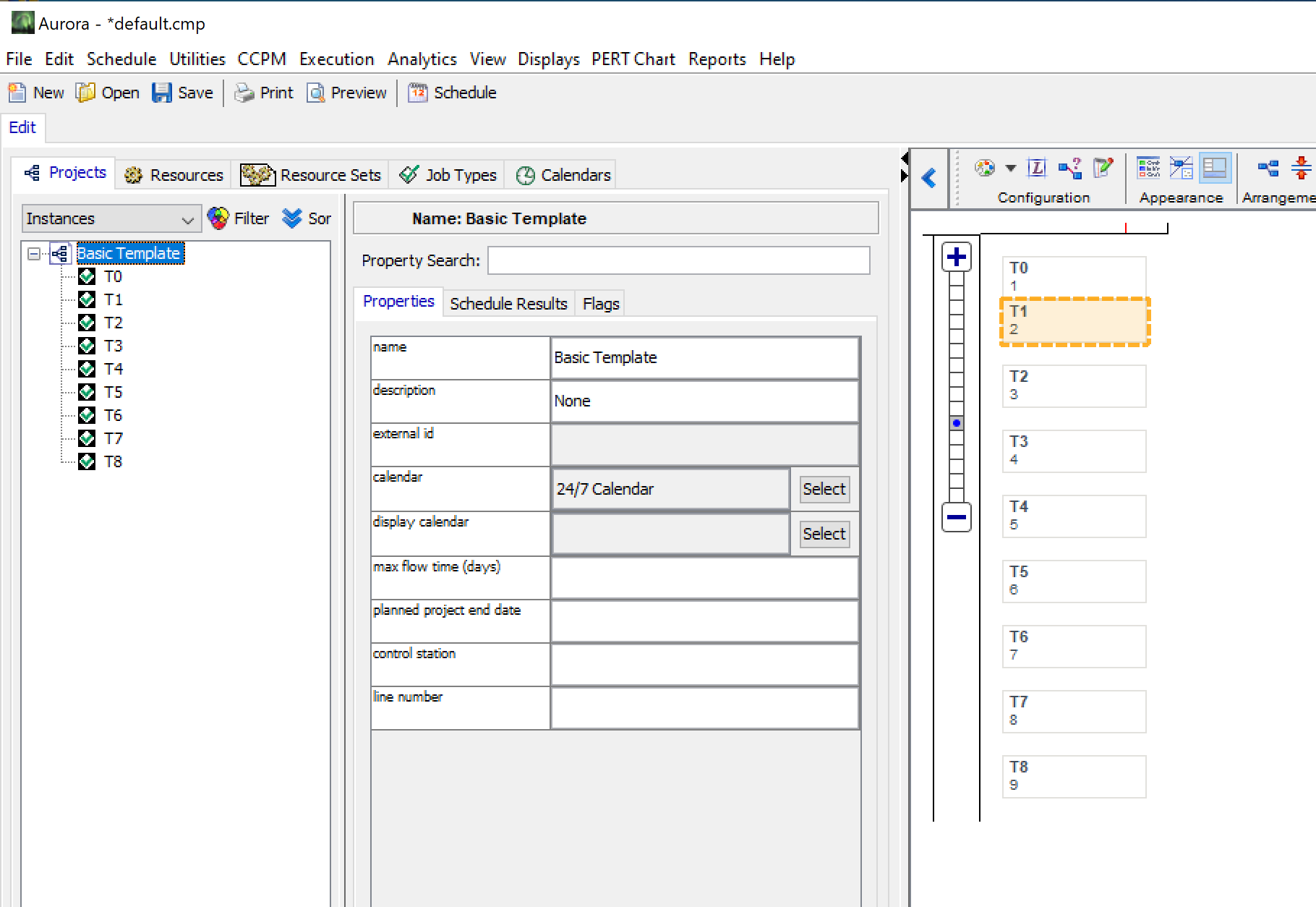Image resolution: width=1316 pixels, height=907 pixels.
Task: Toggle the green checkbox next to T6
Action: (x=87, y=415)
